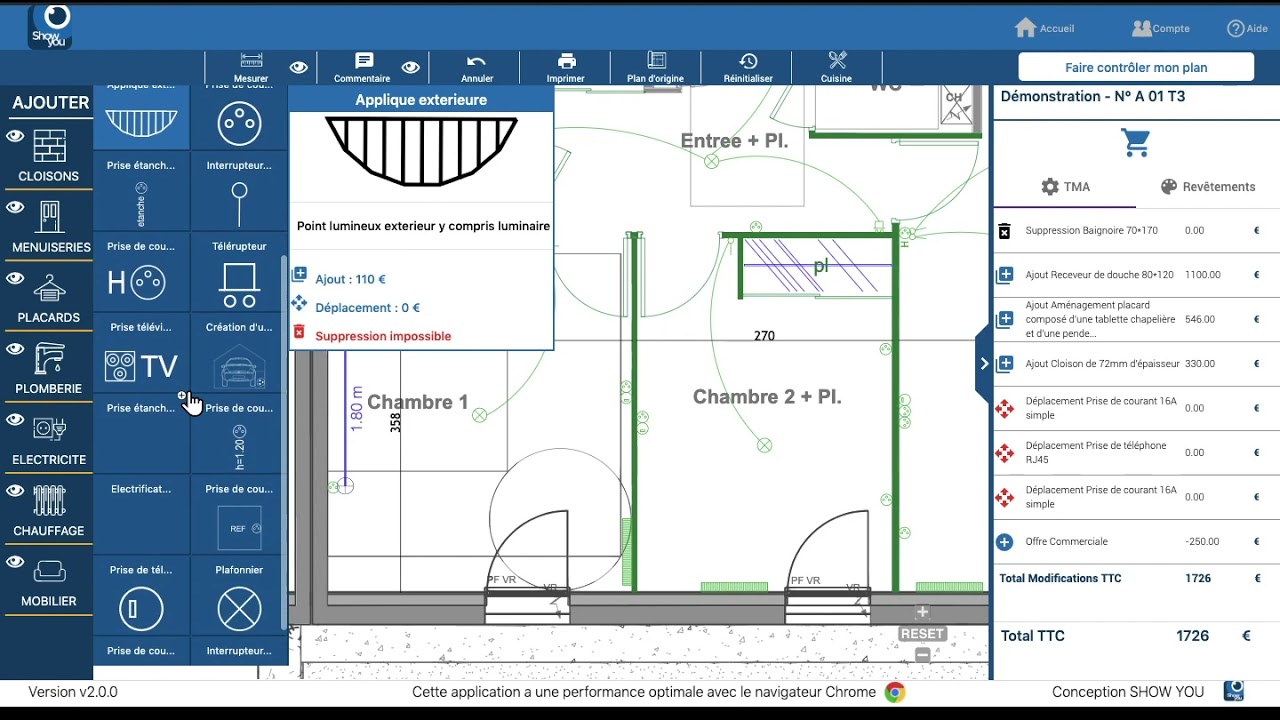Zoom out with the minus button
The height and width of the screenshot is (720, 1280).
point(922,655)
